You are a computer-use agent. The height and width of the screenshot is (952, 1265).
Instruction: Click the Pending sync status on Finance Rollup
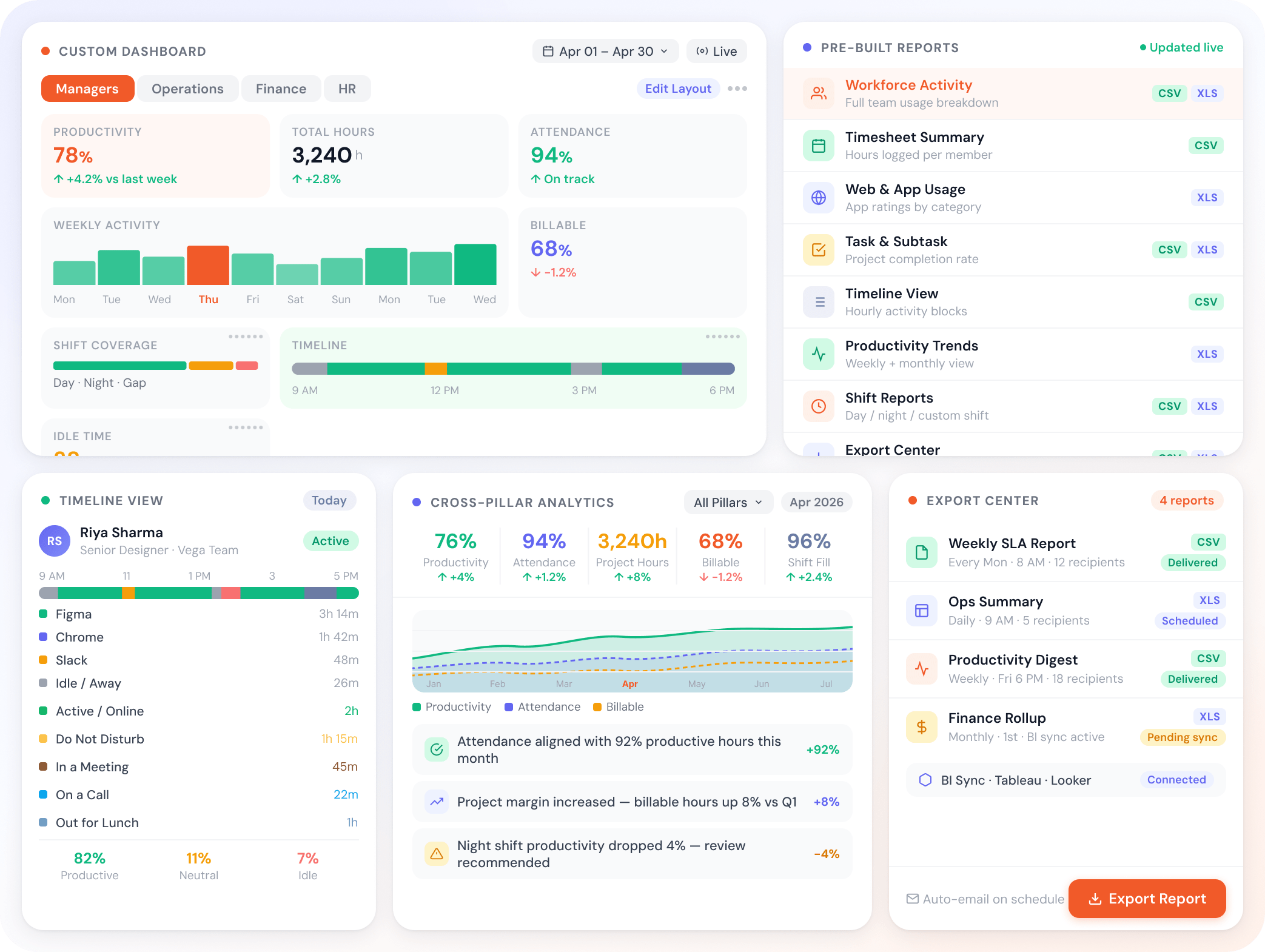1183,737
